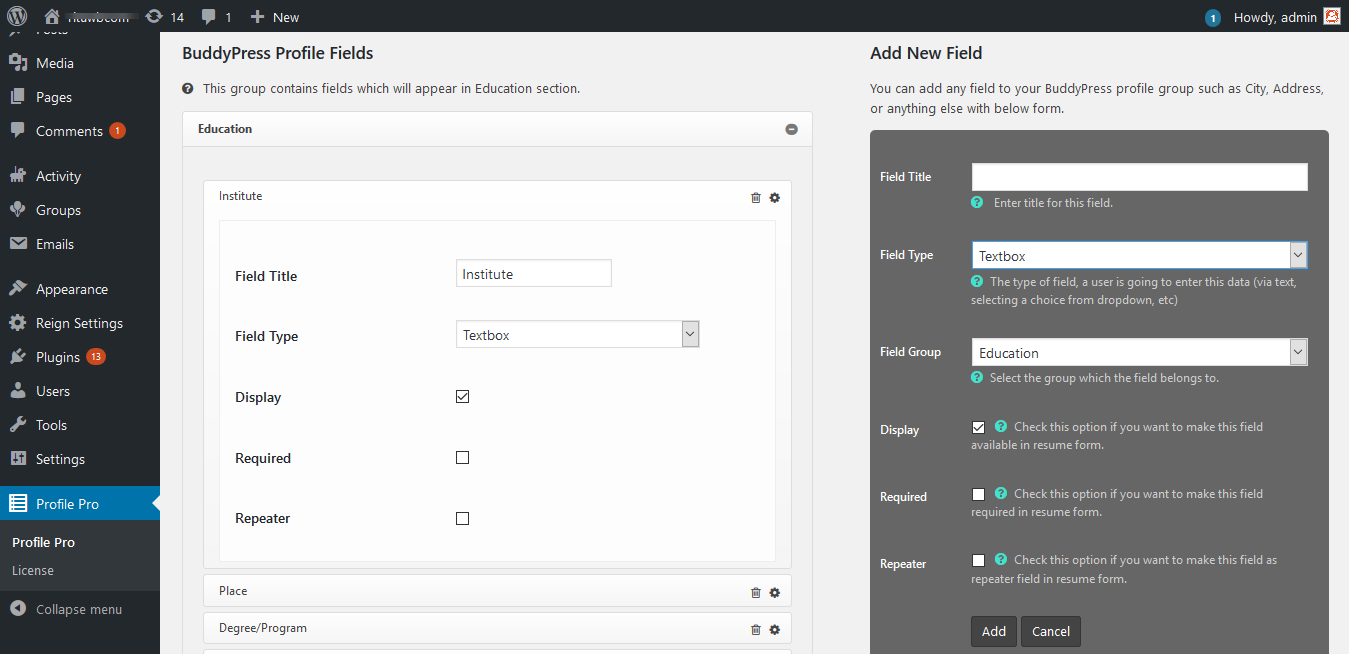
Task: Check Repeater for Institute field
Action: point(462,518)
